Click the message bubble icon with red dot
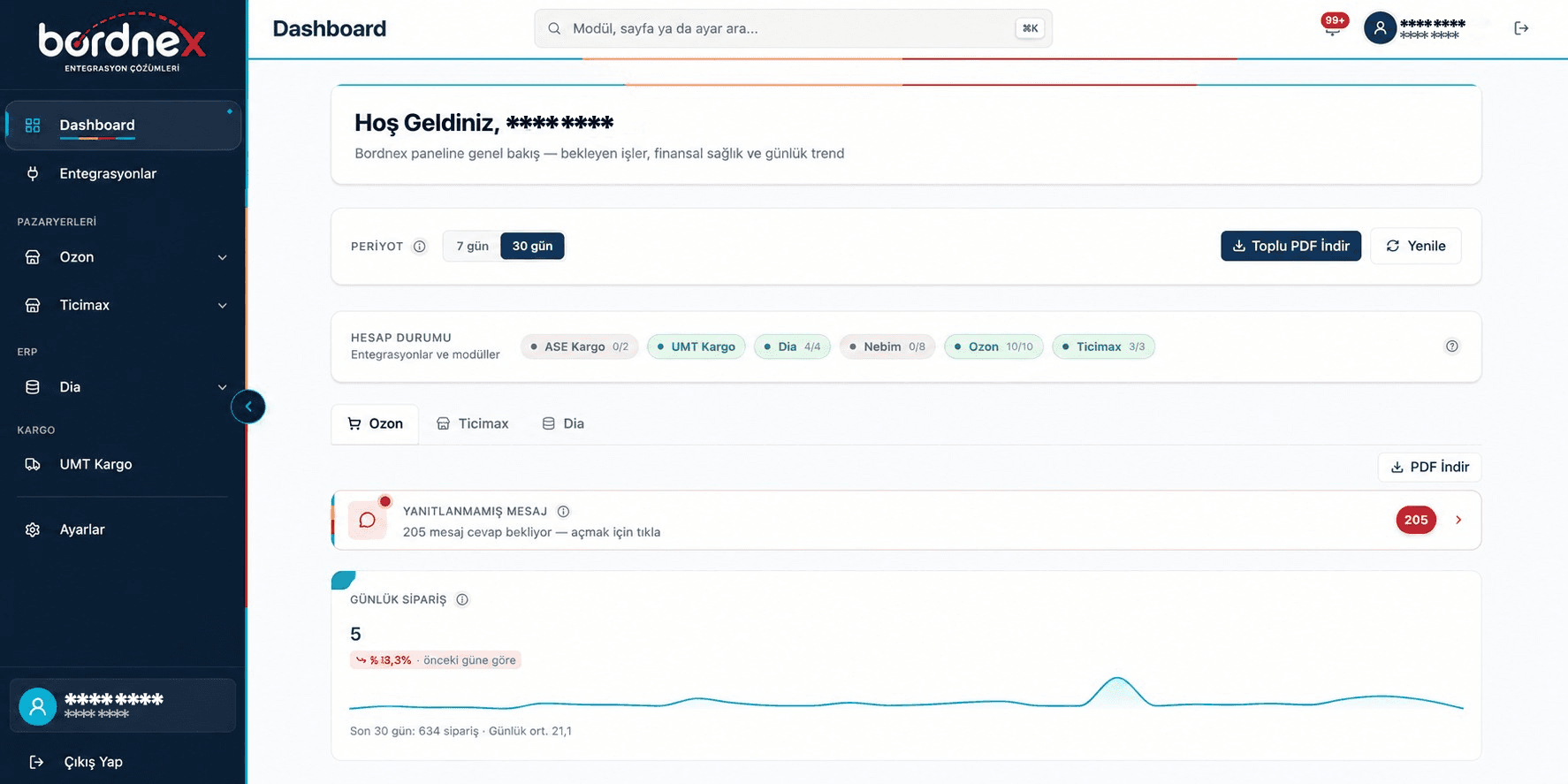Viewport: 1568px width, 784px height. click(x=368, y=520)
